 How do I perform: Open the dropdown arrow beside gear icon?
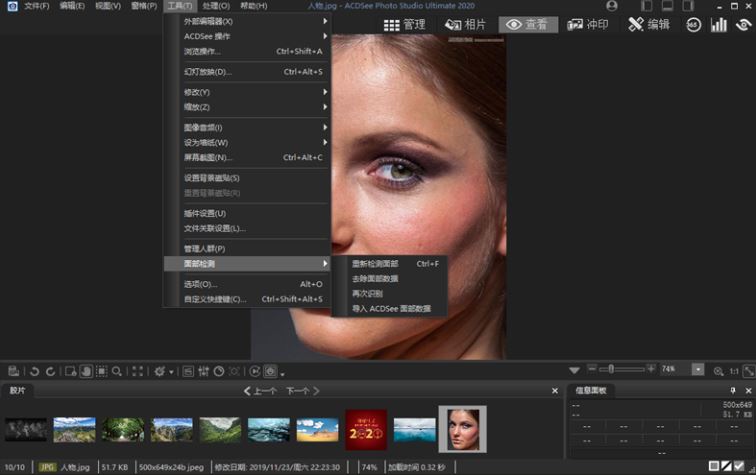pos(171,372)
